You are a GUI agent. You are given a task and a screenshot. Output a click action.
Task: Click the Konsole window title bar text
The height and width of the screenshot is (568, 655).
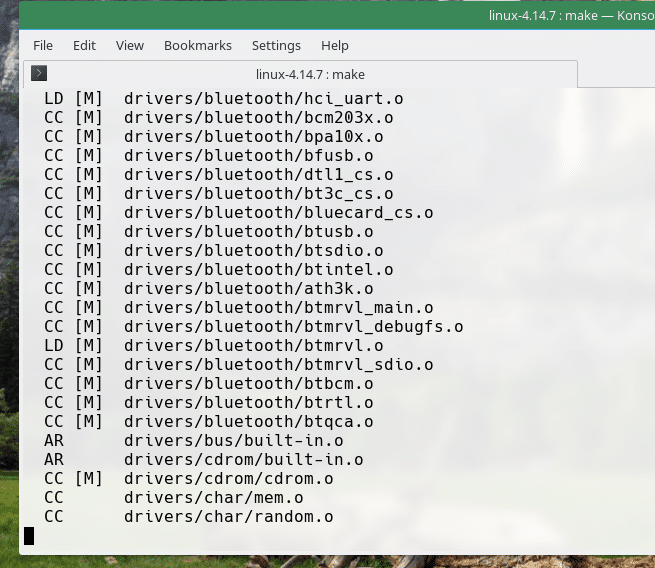click(x=571, y=15)
